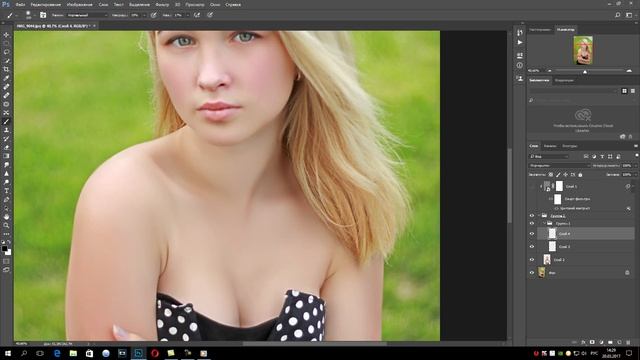This screenshot has height=360, width=640.
Task: Select the Zoom tool
Action: [6, 225]
